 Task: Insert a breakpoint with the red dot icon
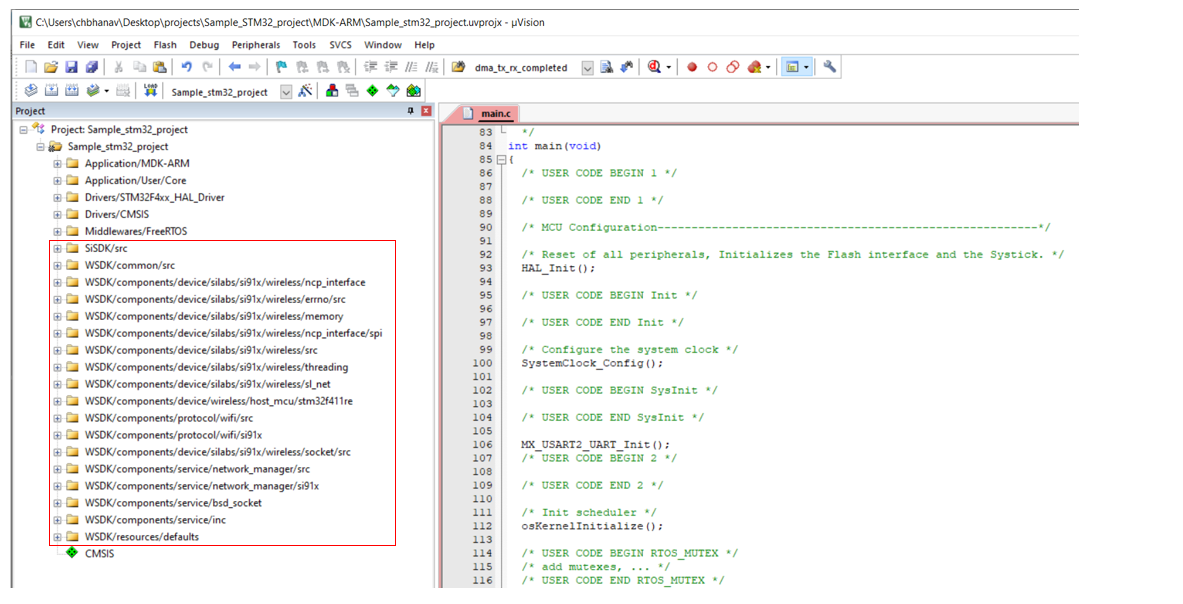(x=692, y=67)
